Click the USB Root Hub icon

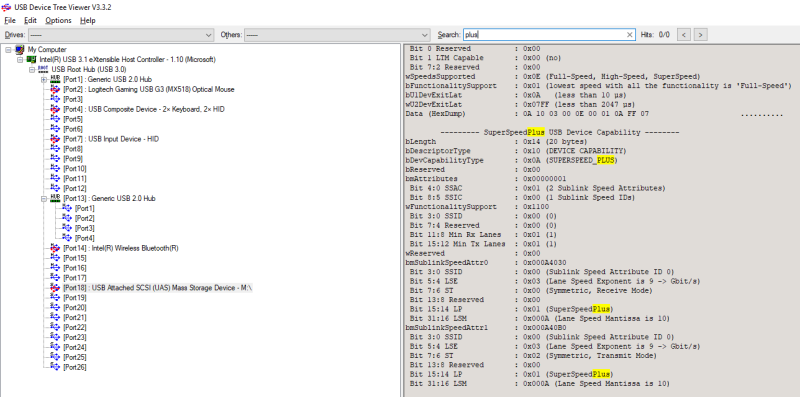click(43, 69)
